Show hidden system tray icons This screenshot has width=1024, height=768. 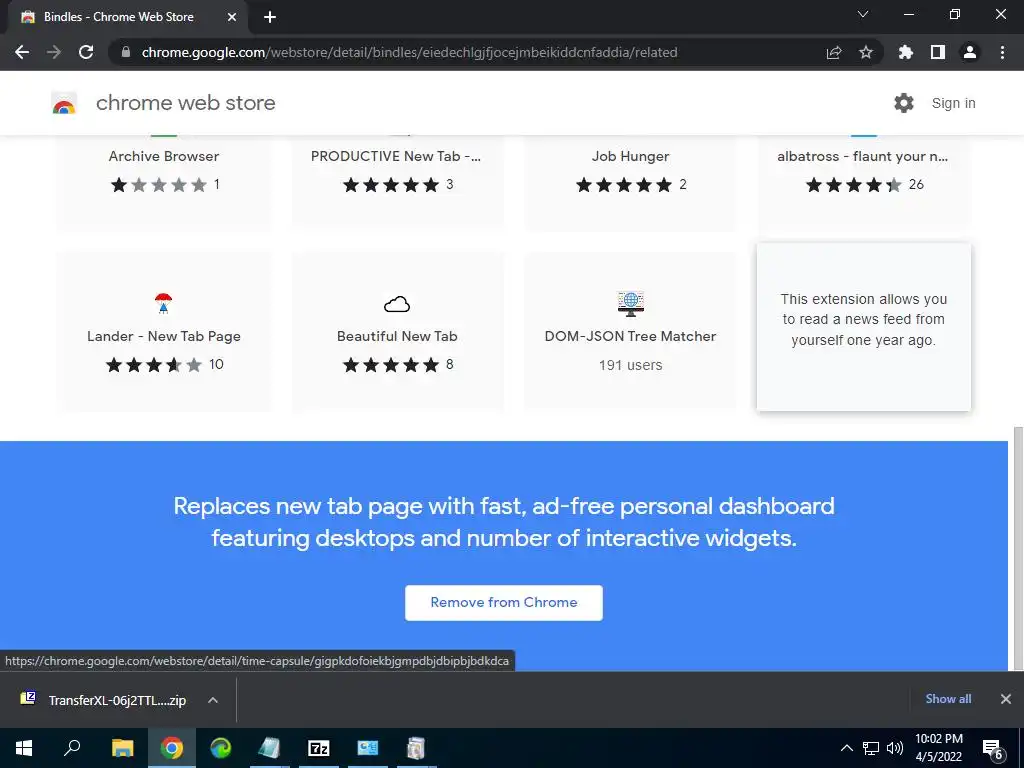coord(846,748)
